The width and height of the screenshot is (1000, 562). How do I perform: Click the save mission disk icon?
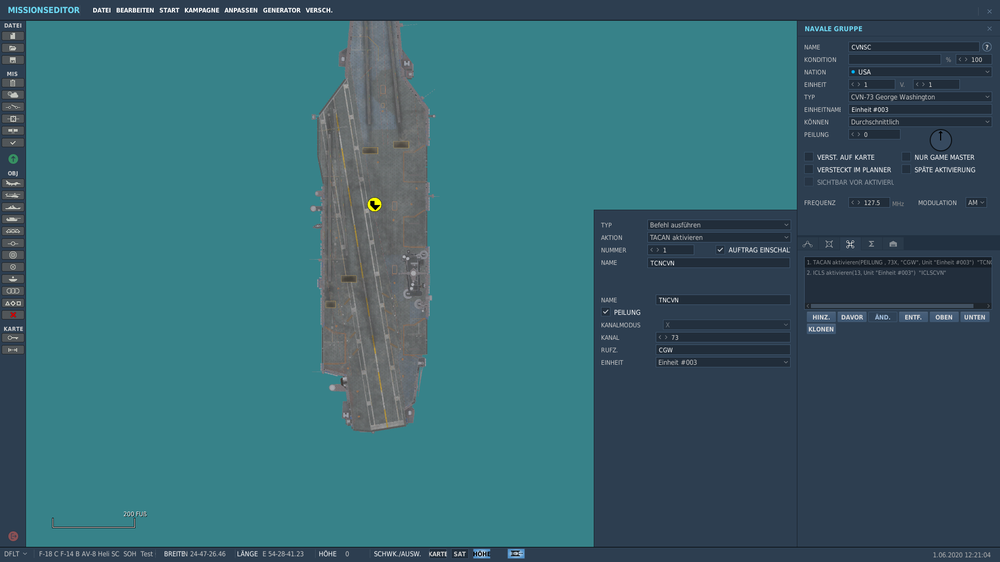[x=13, y=60]
